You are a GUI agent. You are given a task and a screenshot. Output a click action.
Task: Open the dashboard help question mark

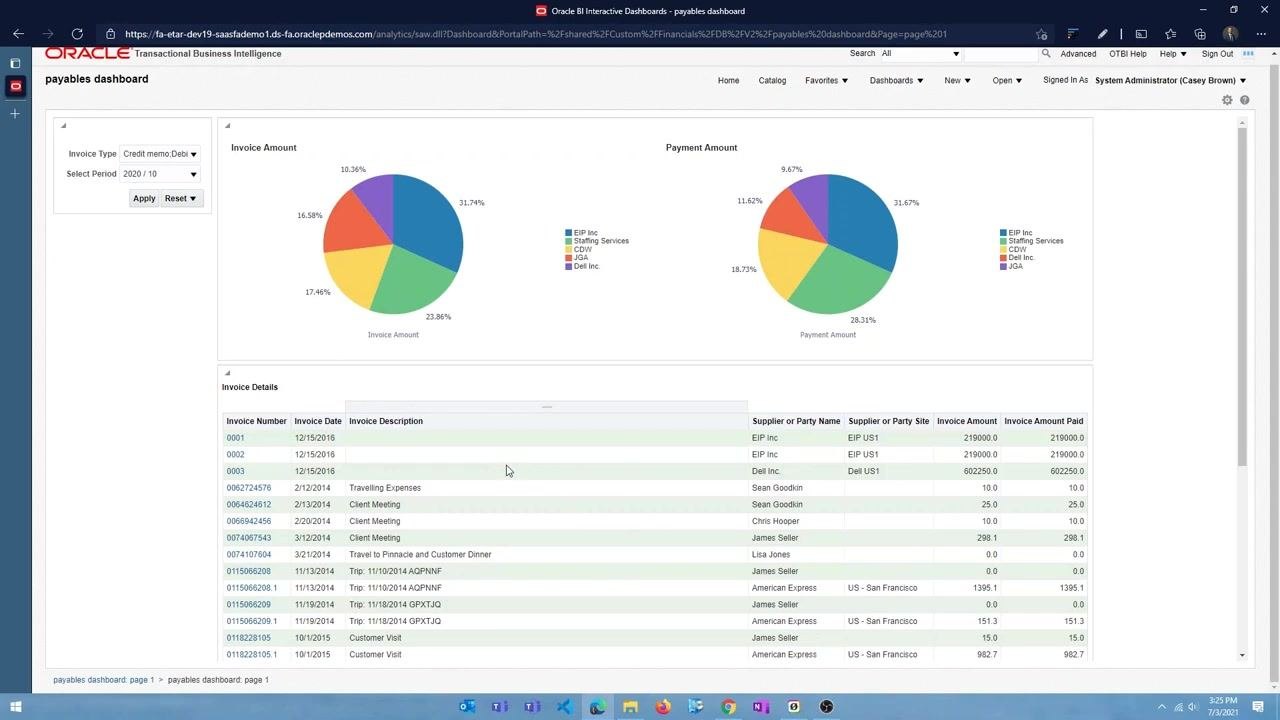[x=1245, y=100]
